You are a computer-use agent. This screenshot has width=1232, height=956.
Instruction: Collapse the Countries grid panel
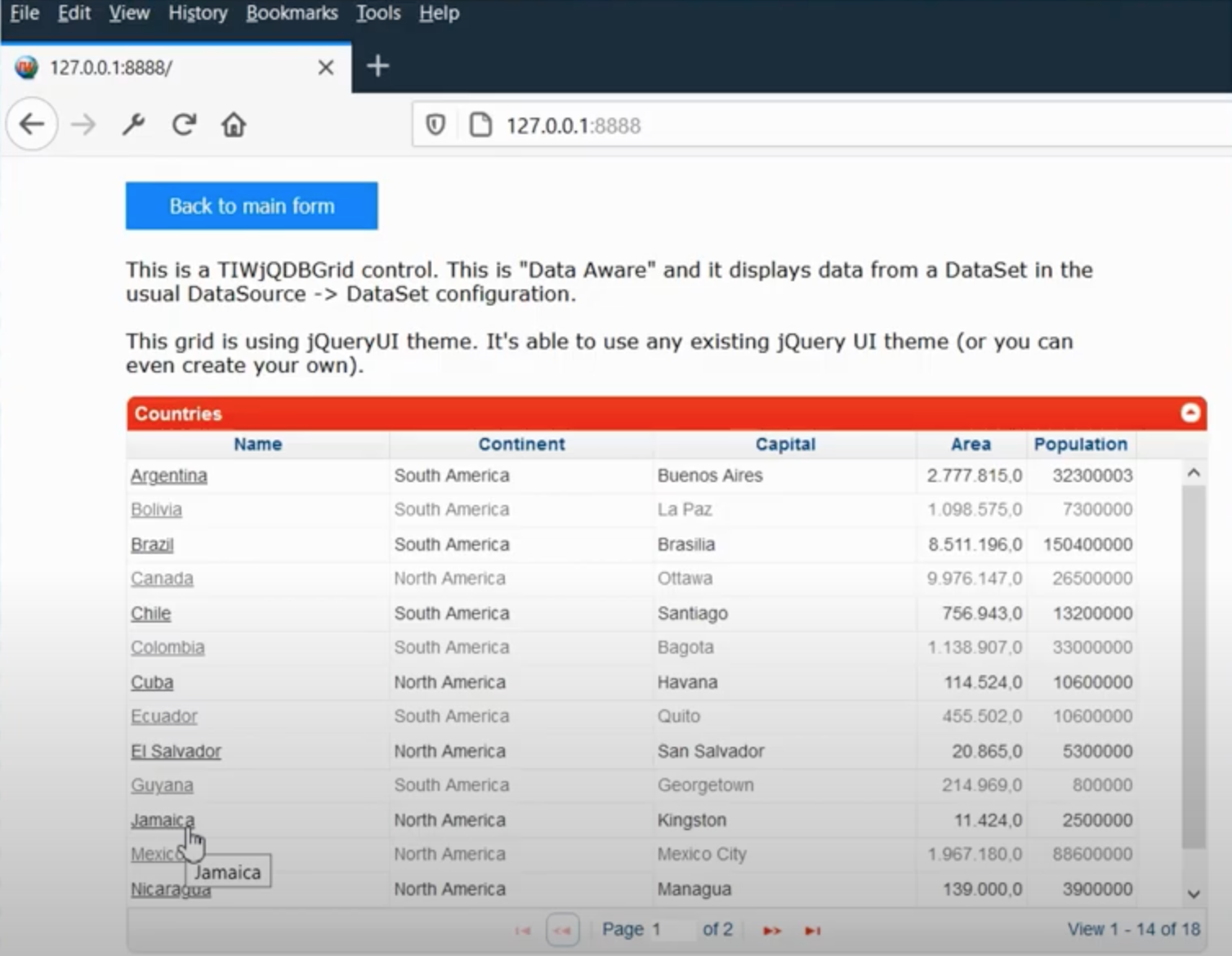(x=1190, y=413)
